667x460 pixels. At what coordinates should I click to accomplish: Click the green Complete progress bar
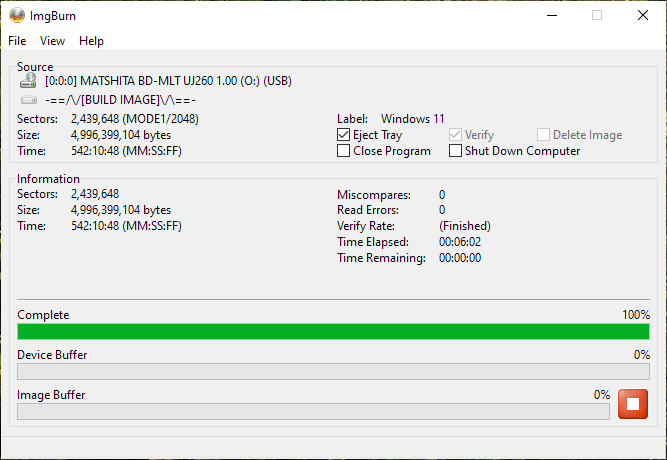pos(333,332)
